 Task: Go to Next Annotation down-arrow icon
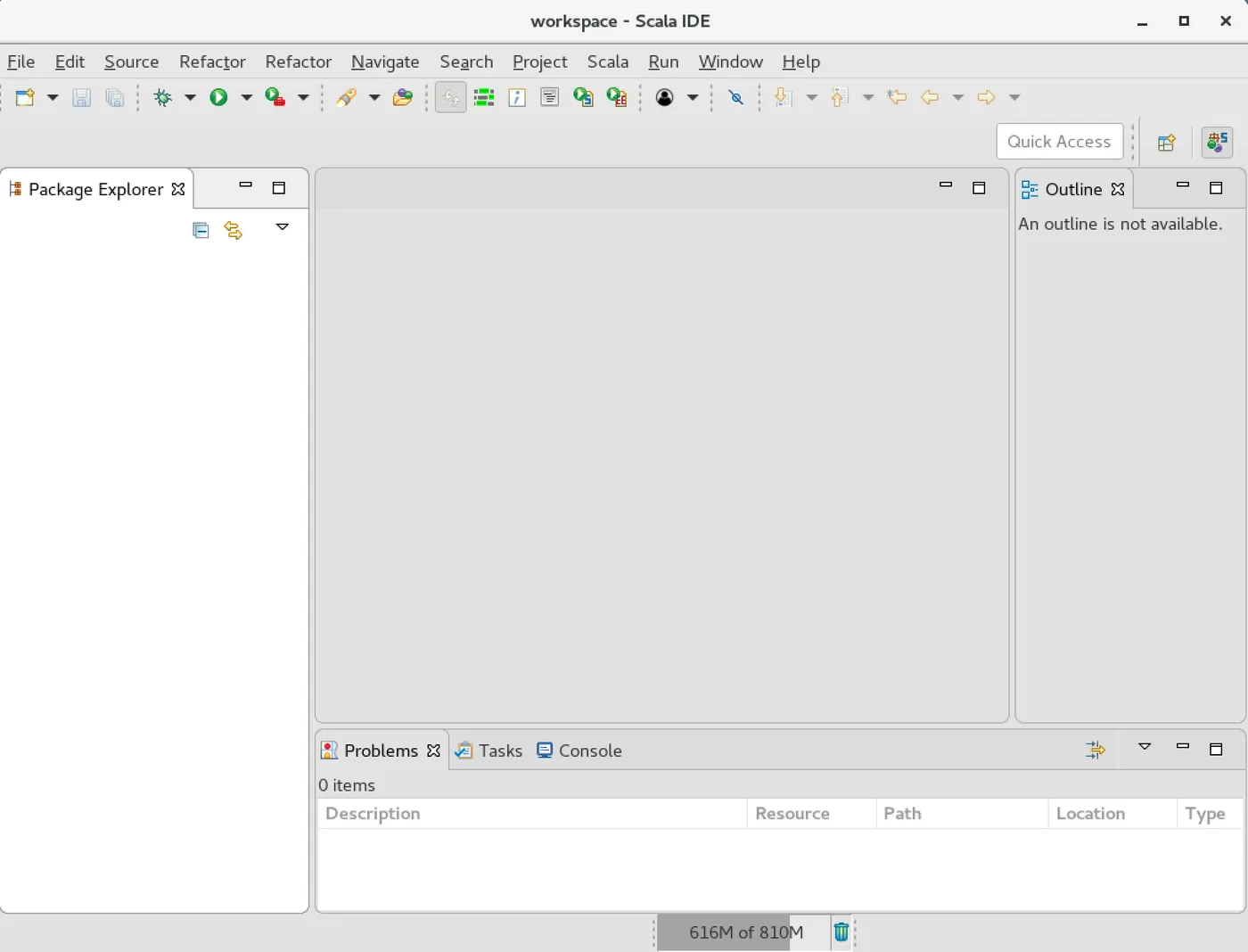pos(783,97)
